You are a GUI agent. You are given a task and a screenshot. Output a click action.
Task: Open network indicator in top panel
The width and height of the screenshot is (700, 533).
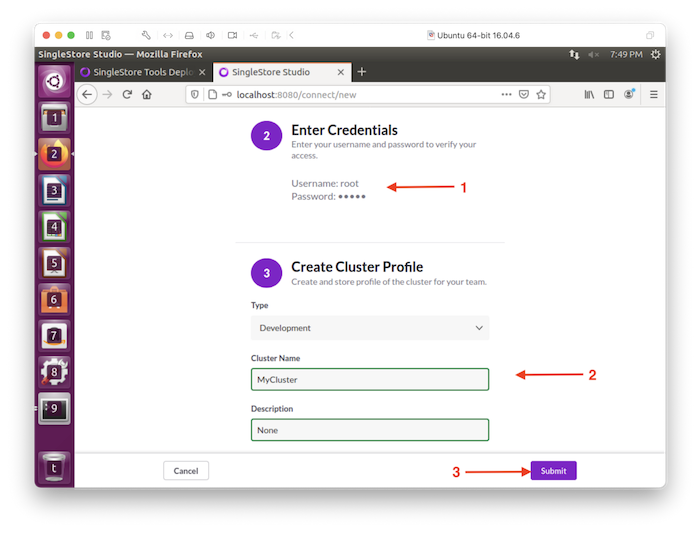coord(574,54)
